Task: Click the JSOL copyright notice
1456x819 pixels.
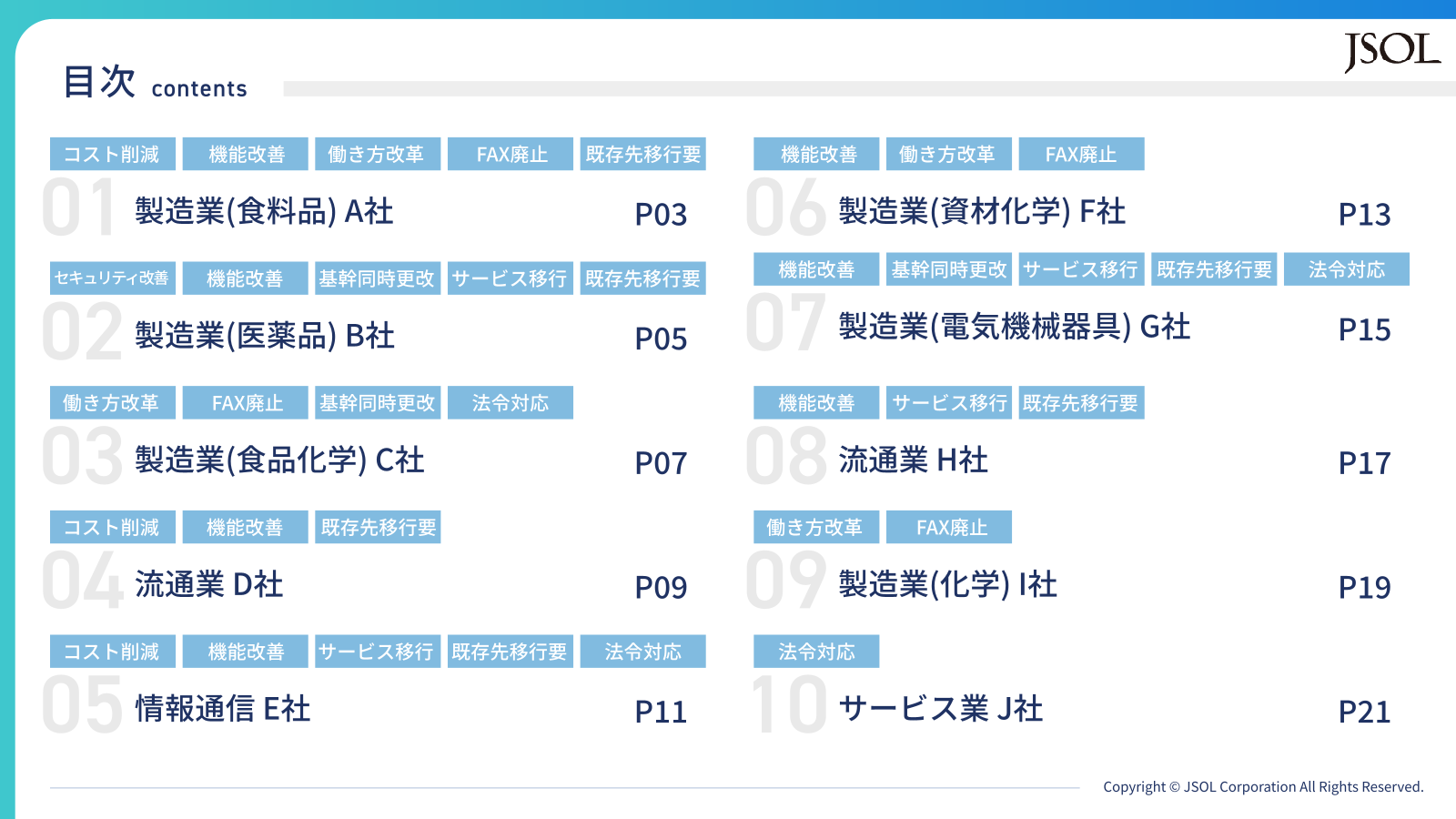Action: click(1263, 786)
